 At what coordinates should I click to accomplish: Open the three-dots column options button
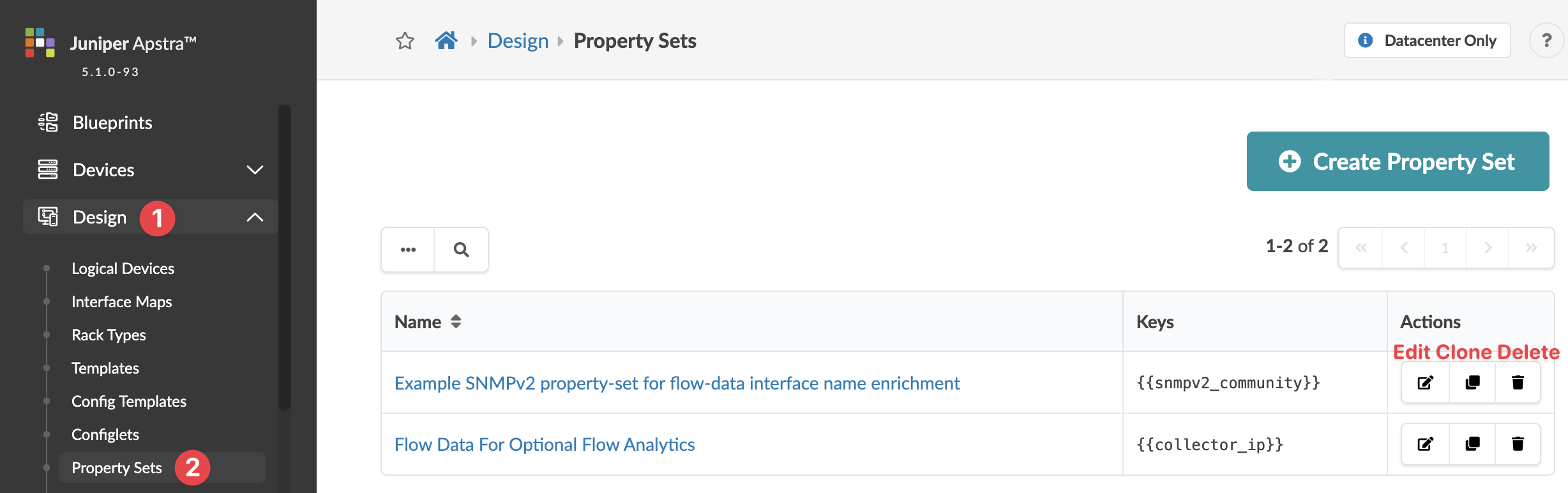pos(408,250)
